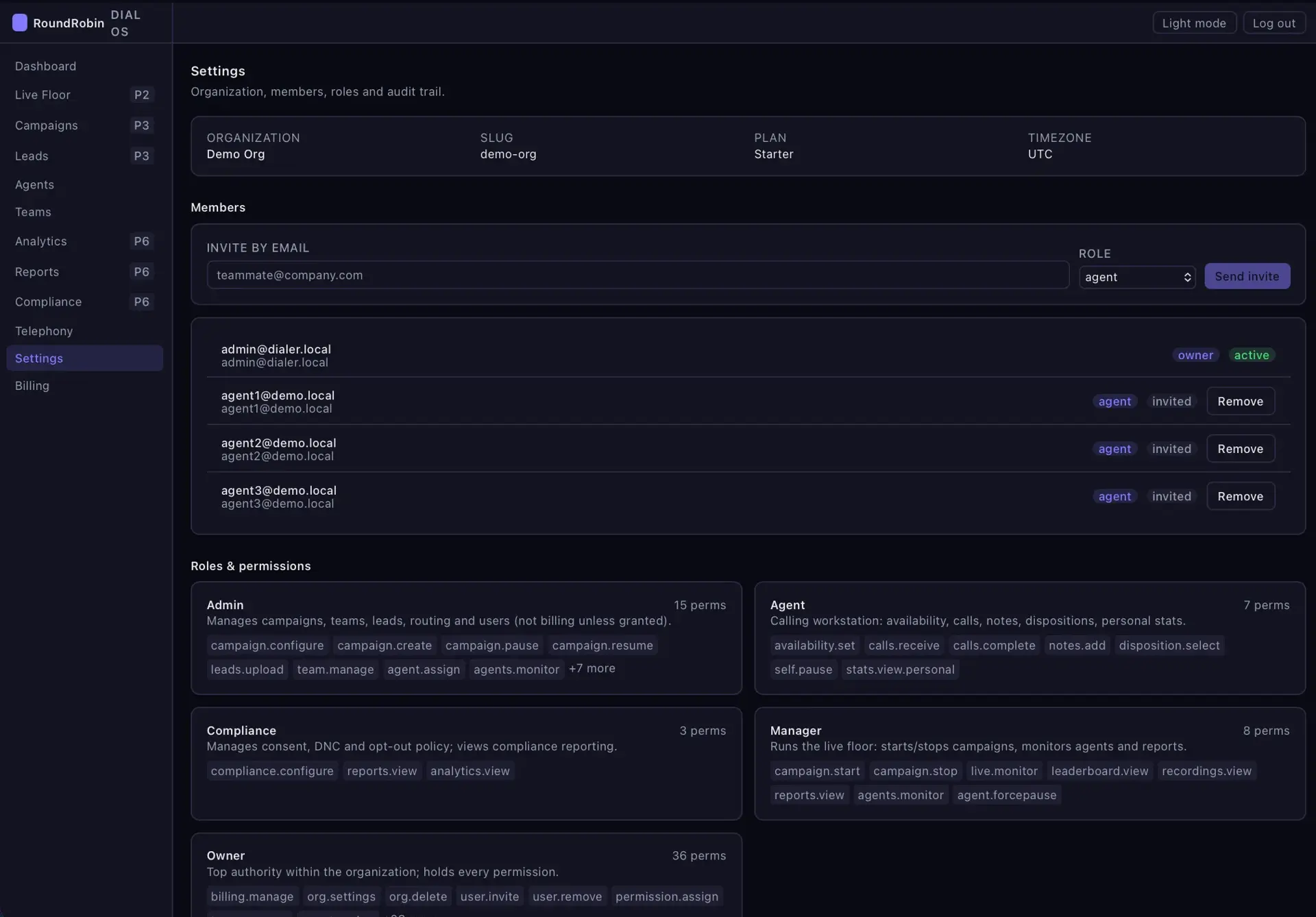The height and width of the screenshot is (917, 1316).
Task: Click the admin@dialer.local member name
Action: pyautogui.click(x=276, y=349)
